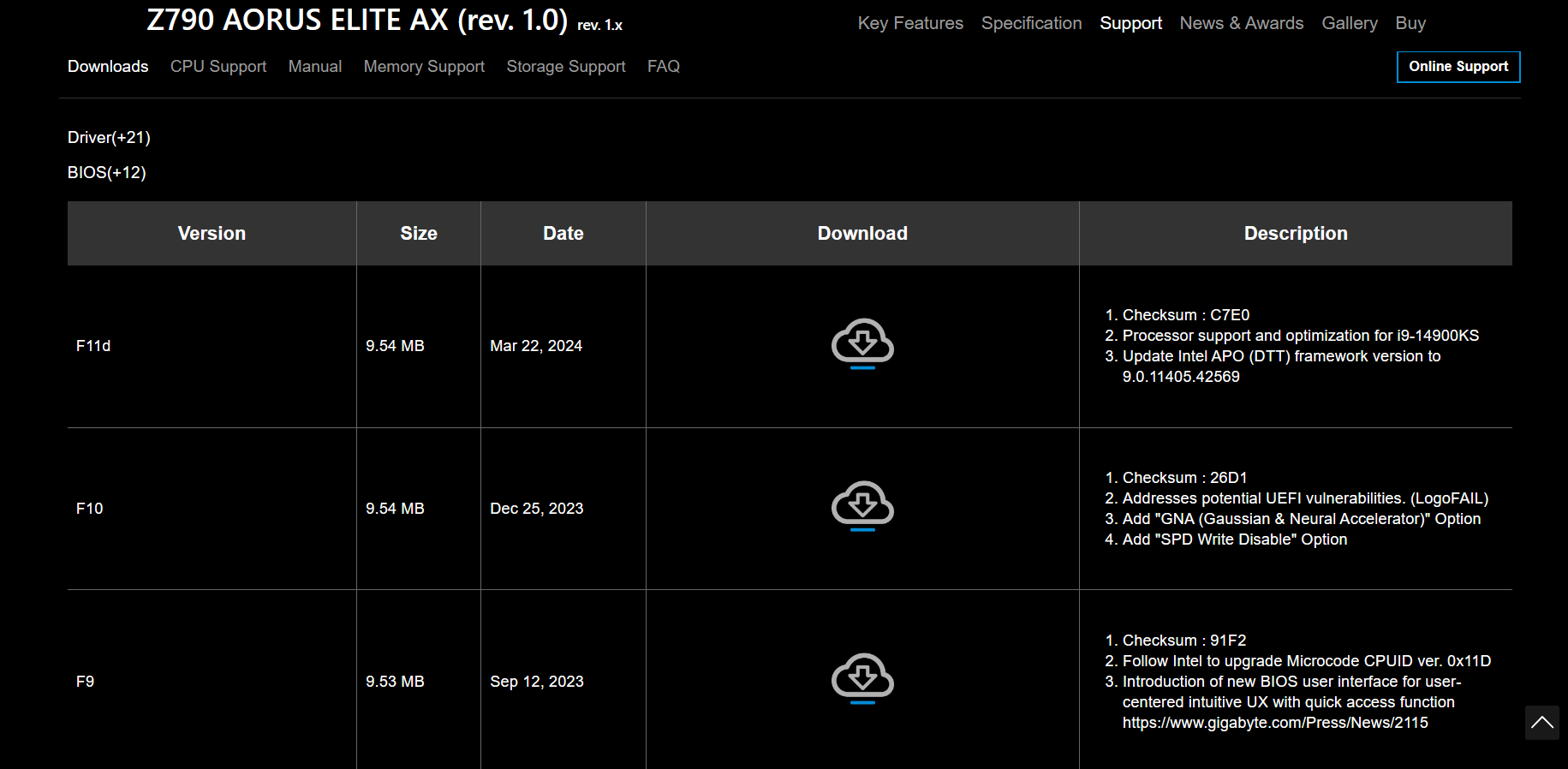This screenshot has width=1568, height=769.
Task: Click the Checksum : 26D1 line
Action: (x=1185, y=478)
